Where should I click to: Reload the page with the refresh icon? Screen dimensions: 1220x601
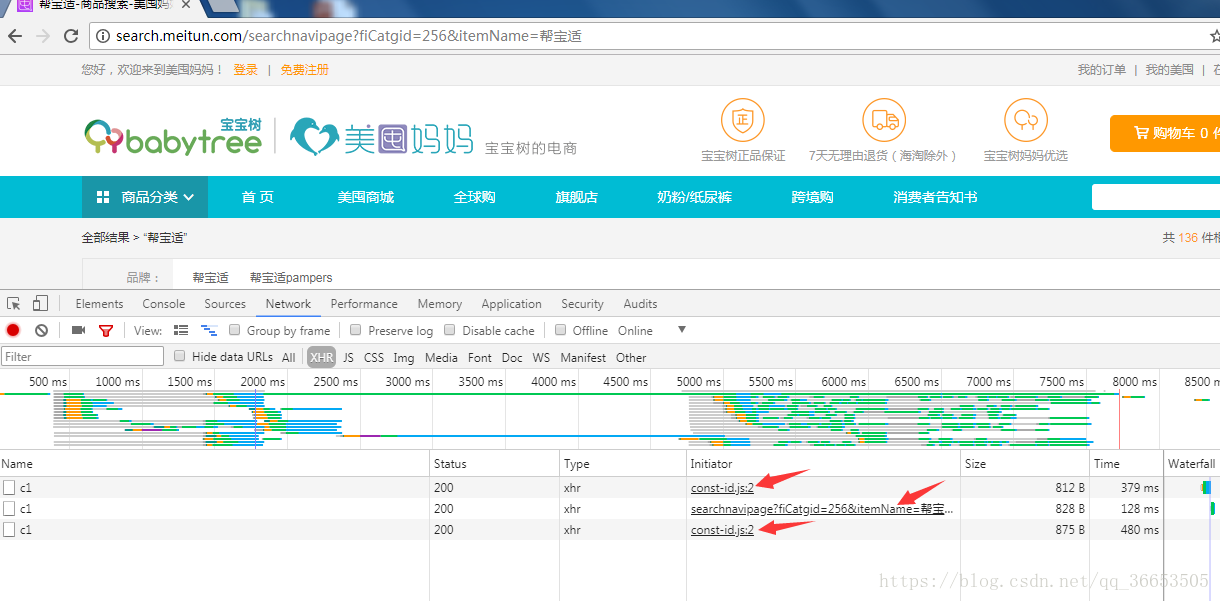click(x=71, y=36)
